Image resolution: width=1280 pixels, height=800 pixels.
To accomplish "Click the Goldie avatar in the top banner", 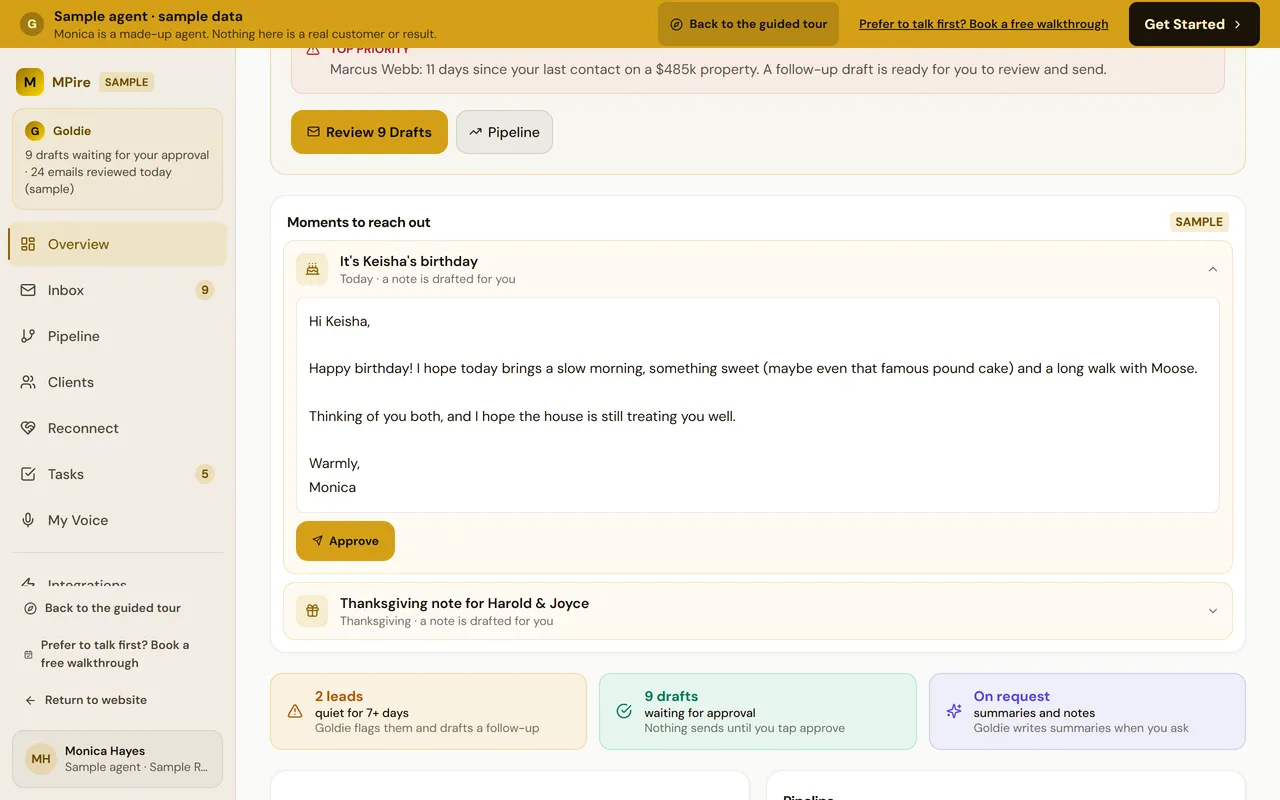I will coord(32,24).
